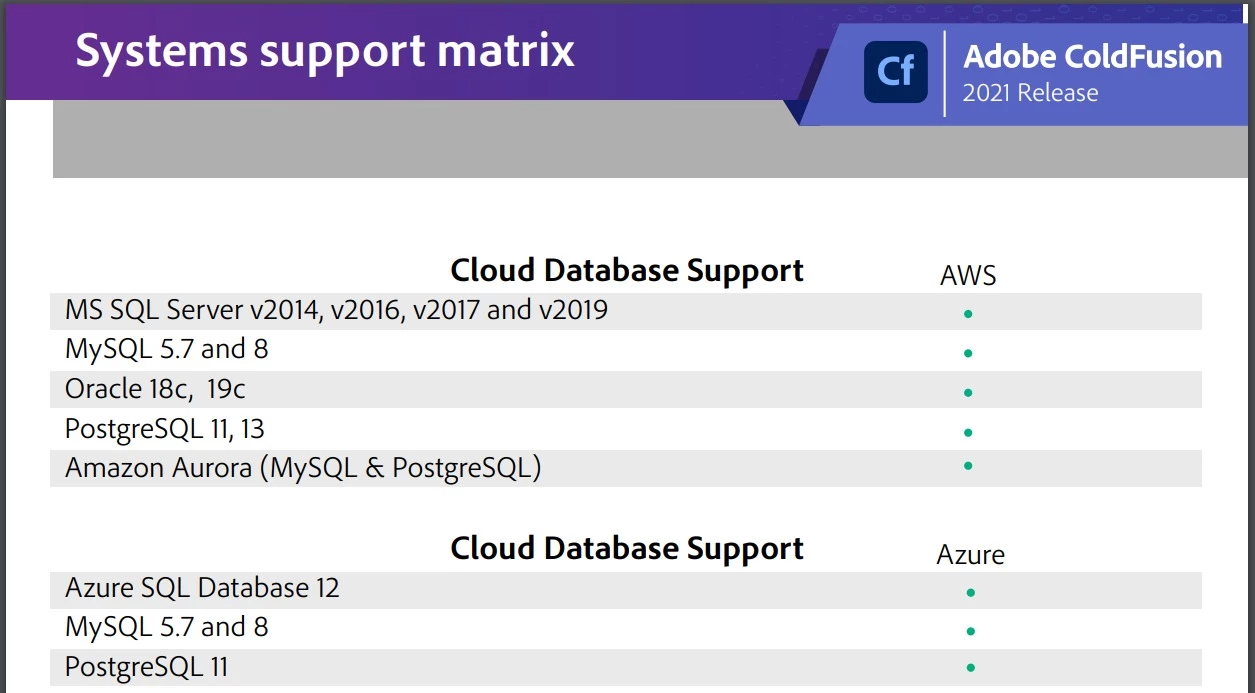Click the green dot for PostgreSQL 11 Azure row
This screenshot has width=1255, height=693.
(970, 667)
